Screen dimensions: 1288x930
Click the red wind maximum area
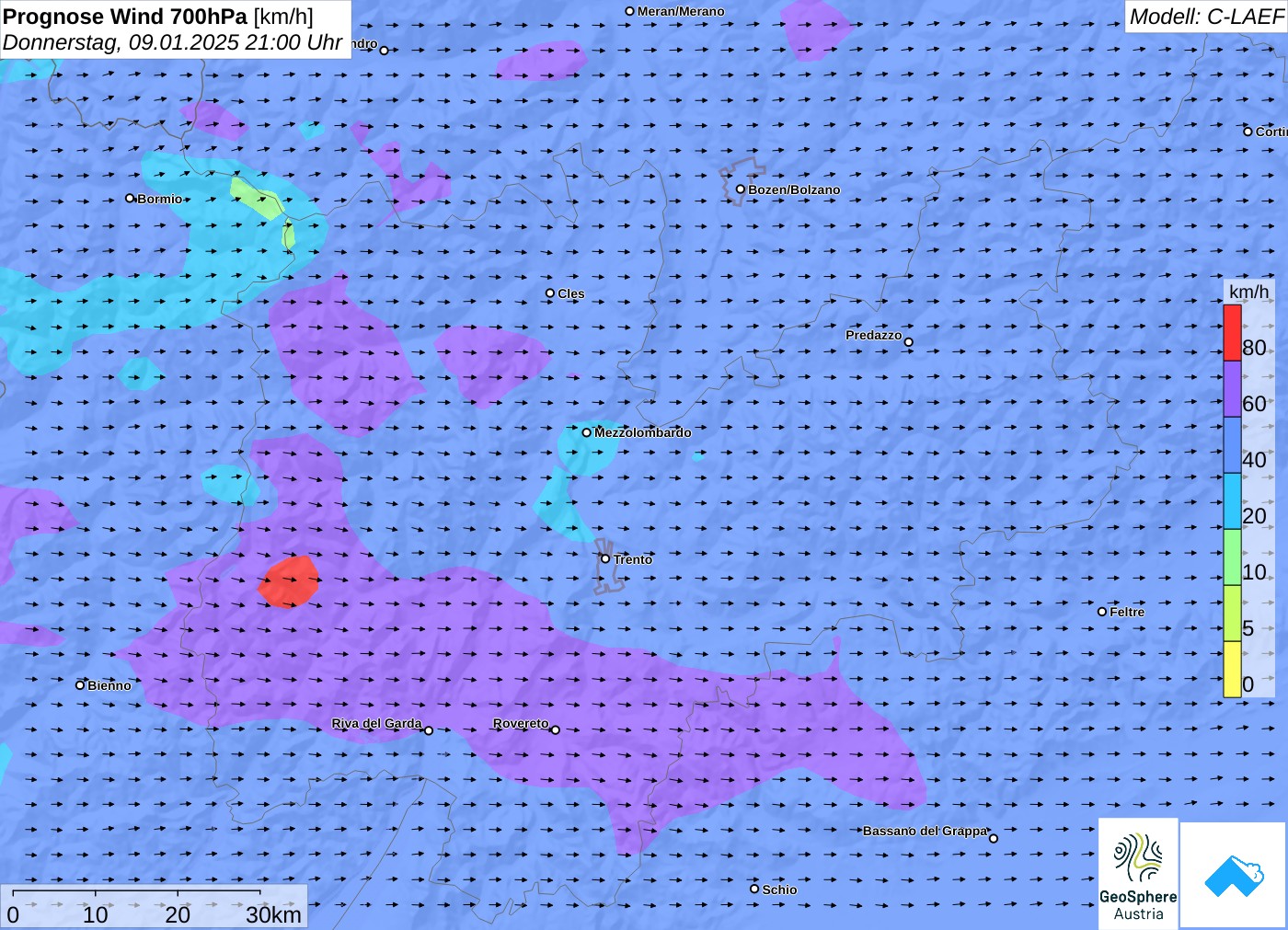coord(289,582)
